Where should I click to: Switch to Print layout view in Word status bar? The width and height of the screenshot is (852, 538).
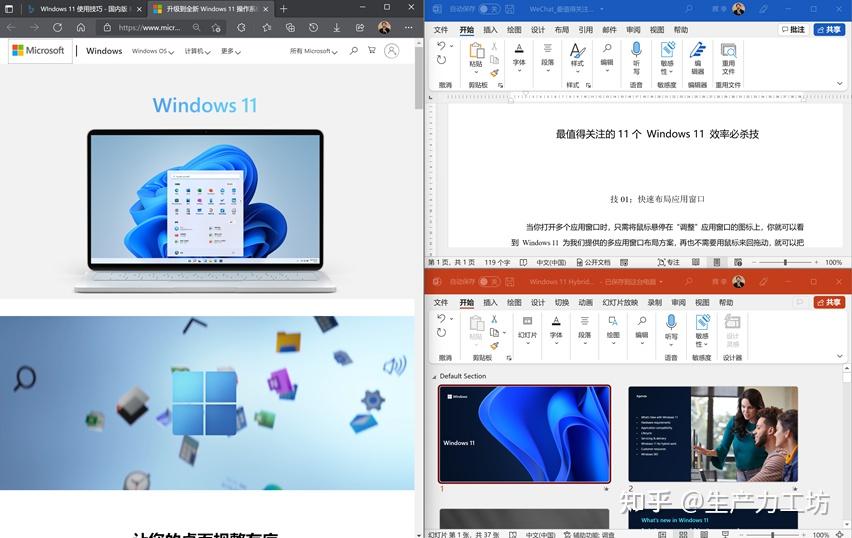(717, 262)
